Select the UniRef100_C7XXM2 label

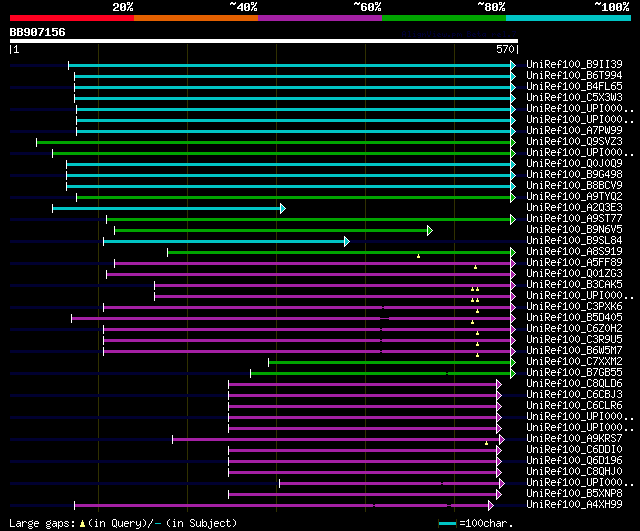[574, 362]
